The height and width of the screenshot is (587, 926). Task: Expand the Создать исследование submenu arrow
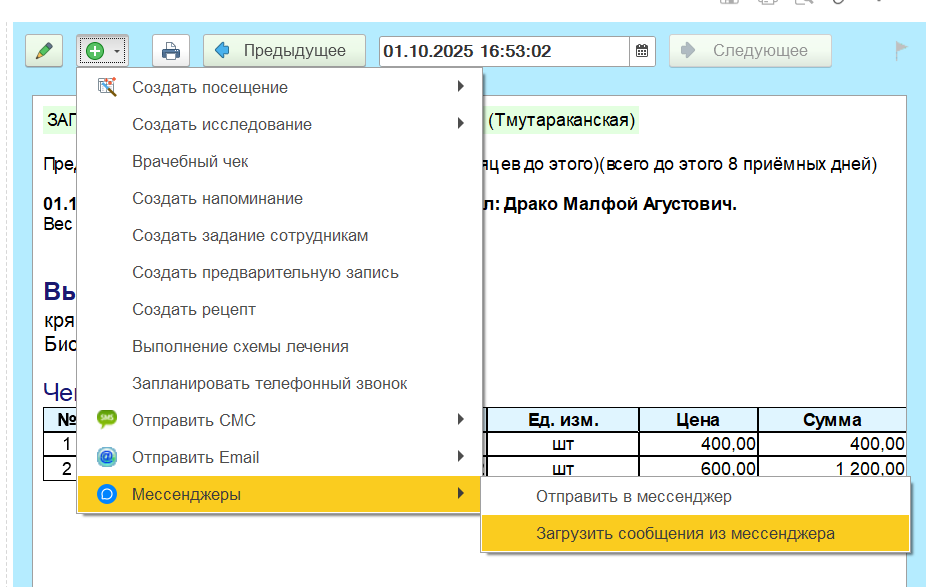pyautogui.click(x=461, y=123)
